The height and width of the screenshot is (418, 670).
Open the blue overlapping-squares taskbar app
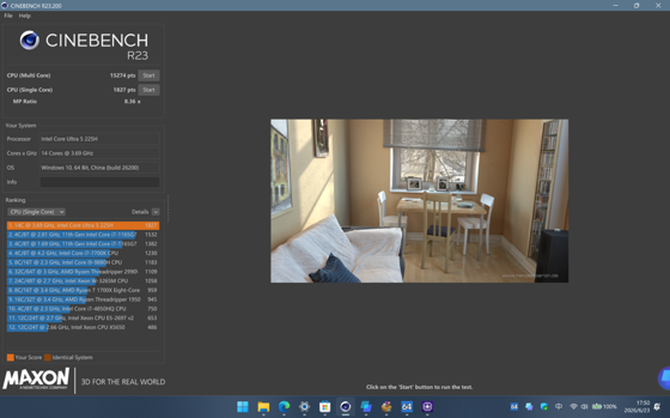click(x=366, y=406)
